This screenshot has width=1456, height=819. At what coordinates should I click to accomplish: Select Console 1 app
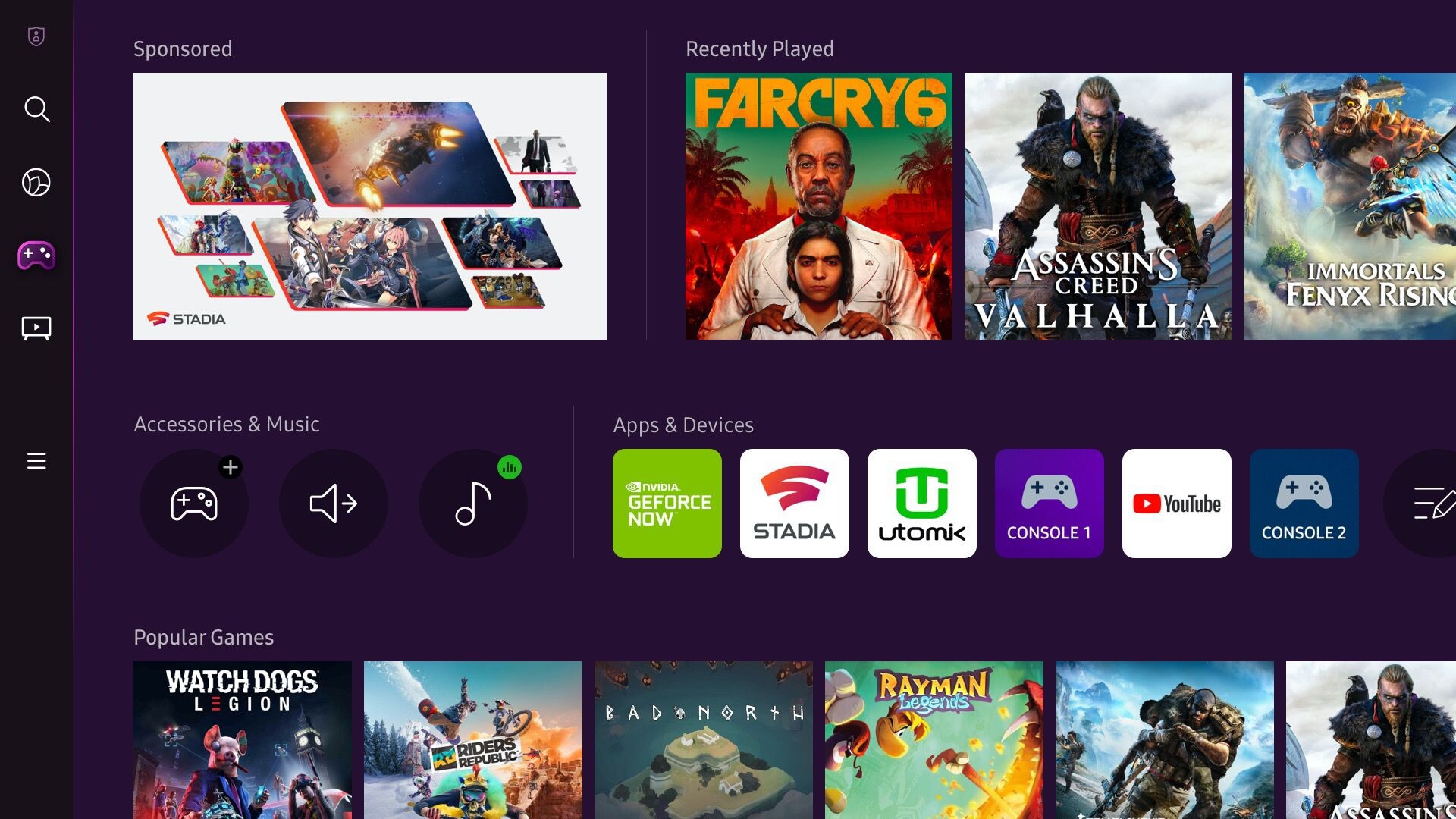click(x=1049, y=503)
